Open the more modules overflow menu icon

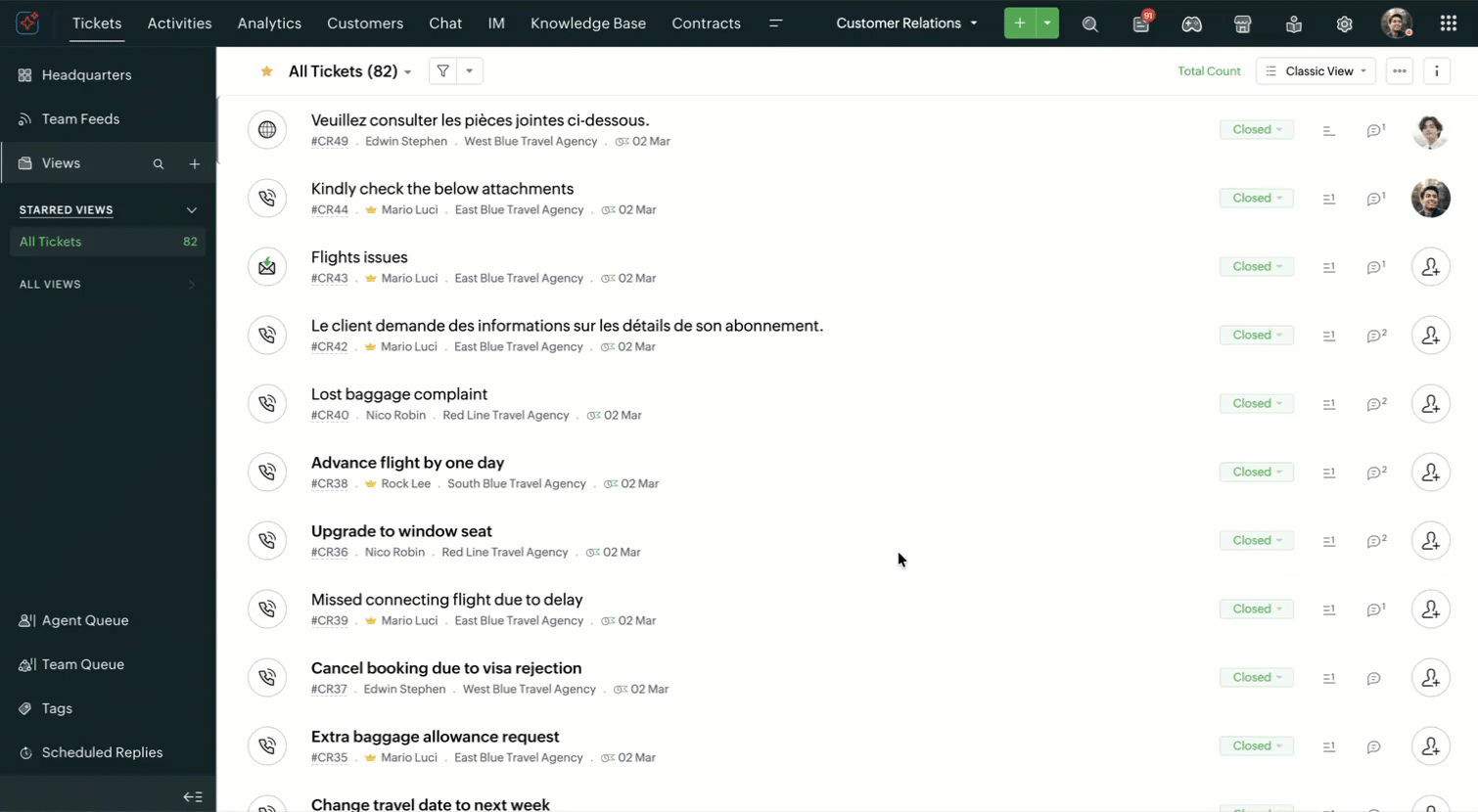tap(775, 23)
